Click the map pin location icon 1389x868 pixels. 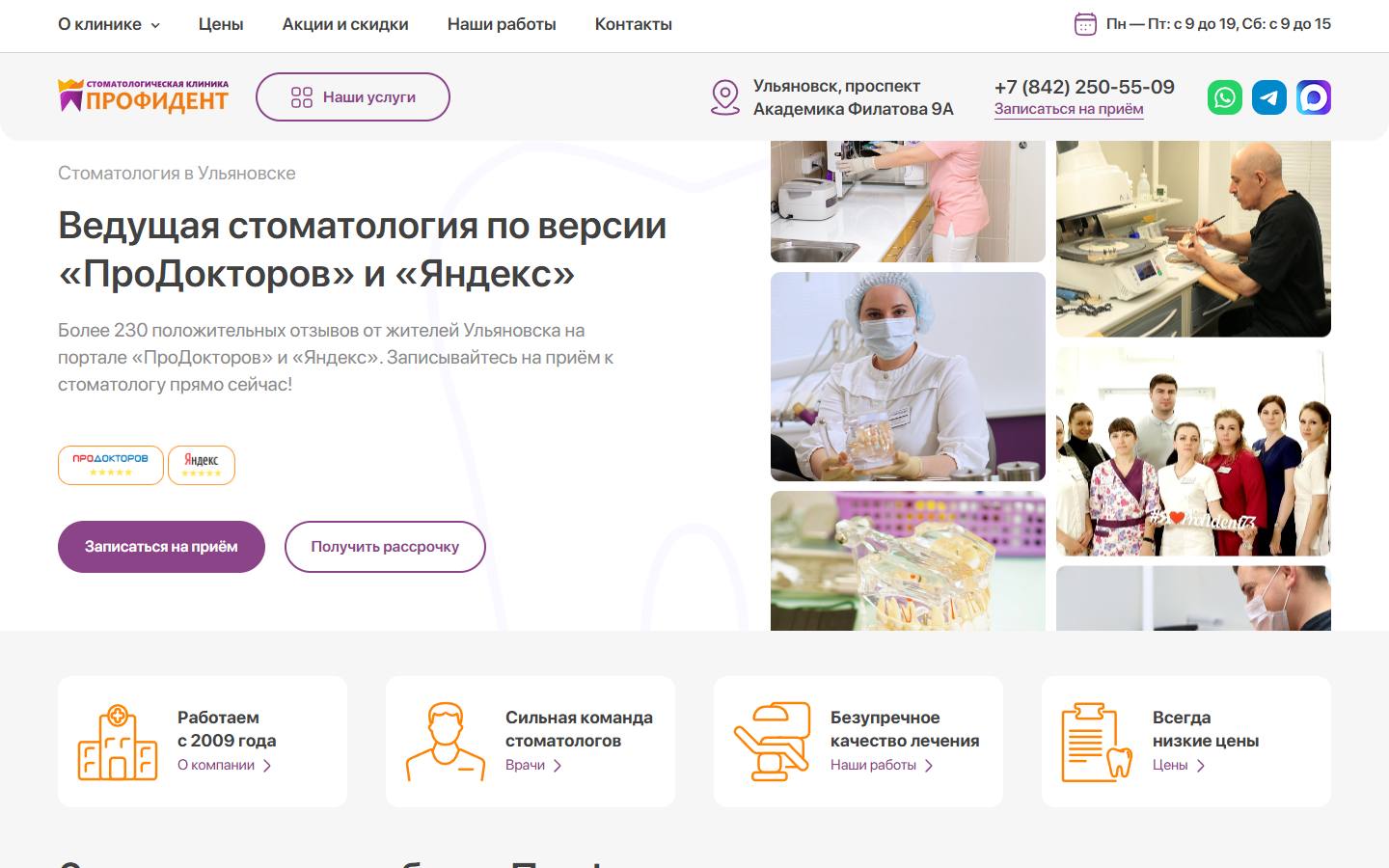click(x=724, y=97)
